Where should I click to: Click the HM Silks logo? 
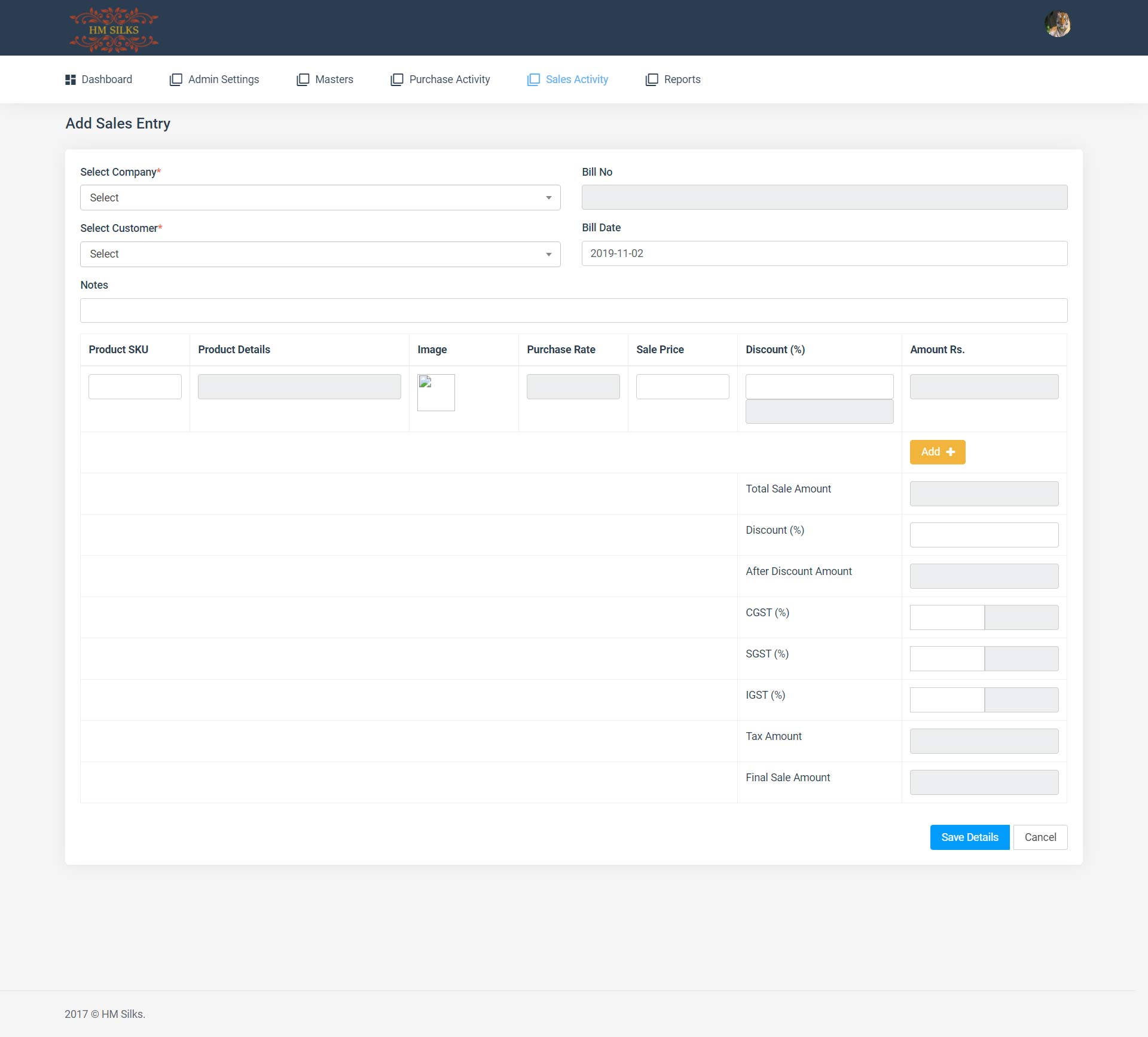pyautogui.click(x=114, y=29)
